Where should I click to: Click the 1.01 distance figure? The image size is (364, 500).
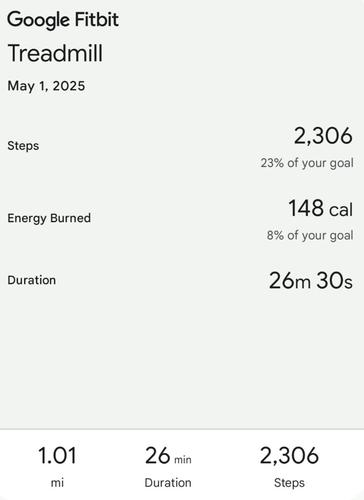(57, 456)
